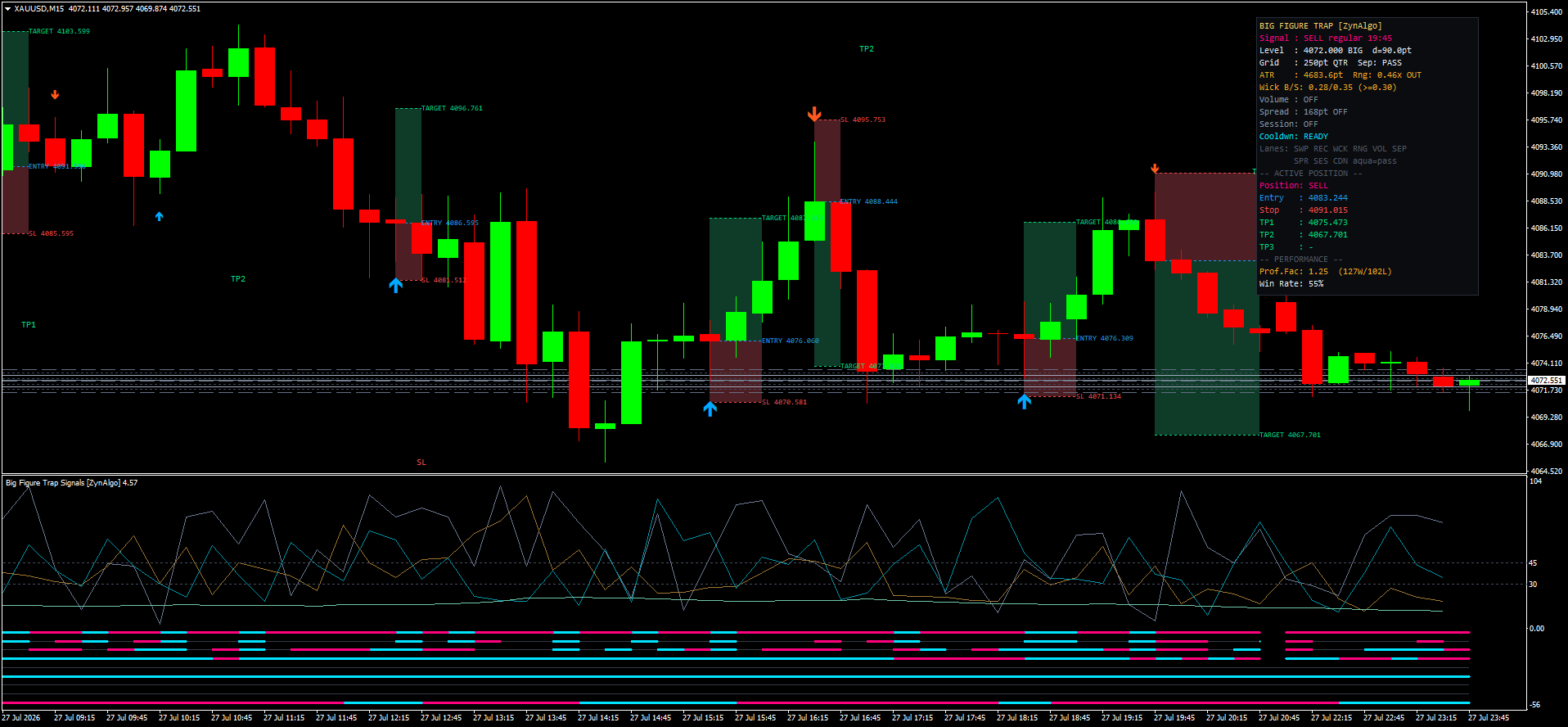The width and height of the screenshot is (1568, 727).
Task: Click the ATR : 4683.6pt line
Action: pyautogui.click(x=1340, y=75)
